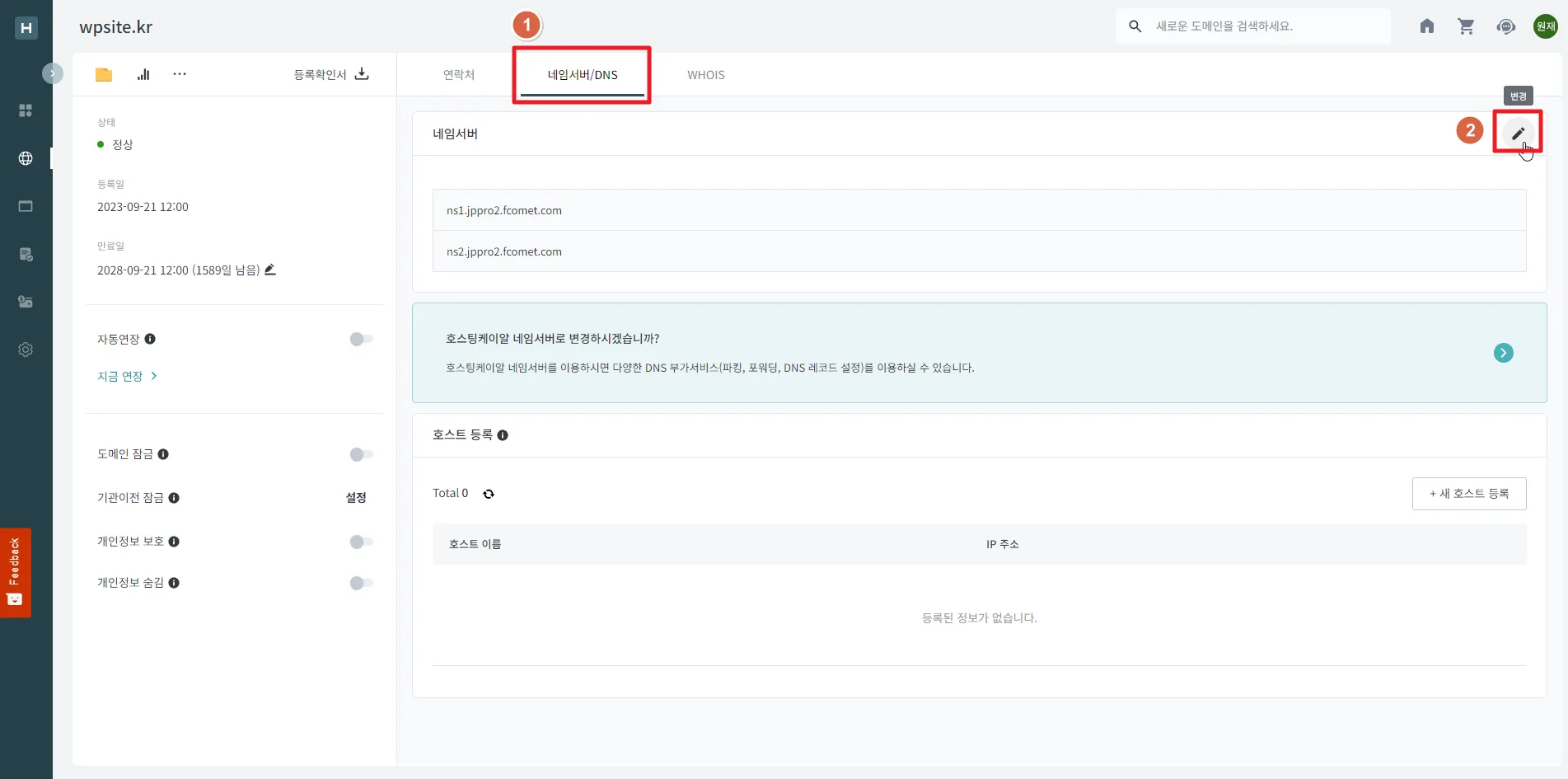This screenshot has width=1568, height=779.
Task: Switch to the 네임서버/DNS tab
Action: pyautogui.click(x=583, y=75)
